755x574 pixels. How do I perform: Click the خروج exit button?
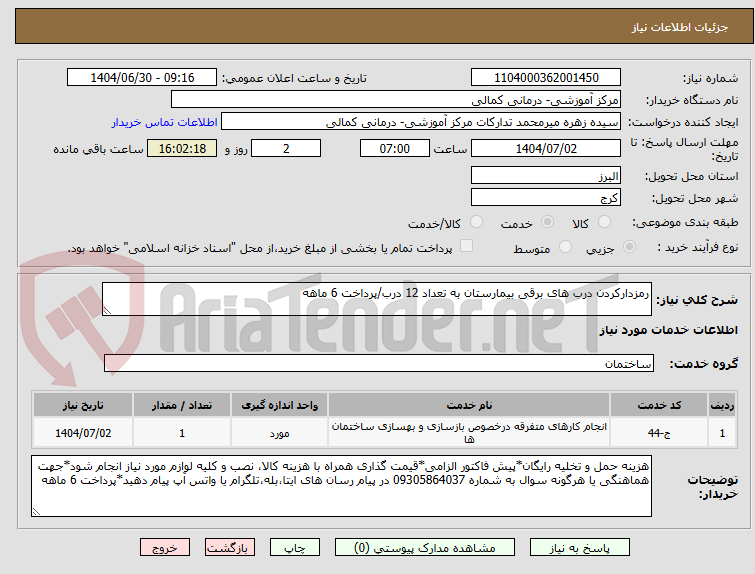point(165,548)
